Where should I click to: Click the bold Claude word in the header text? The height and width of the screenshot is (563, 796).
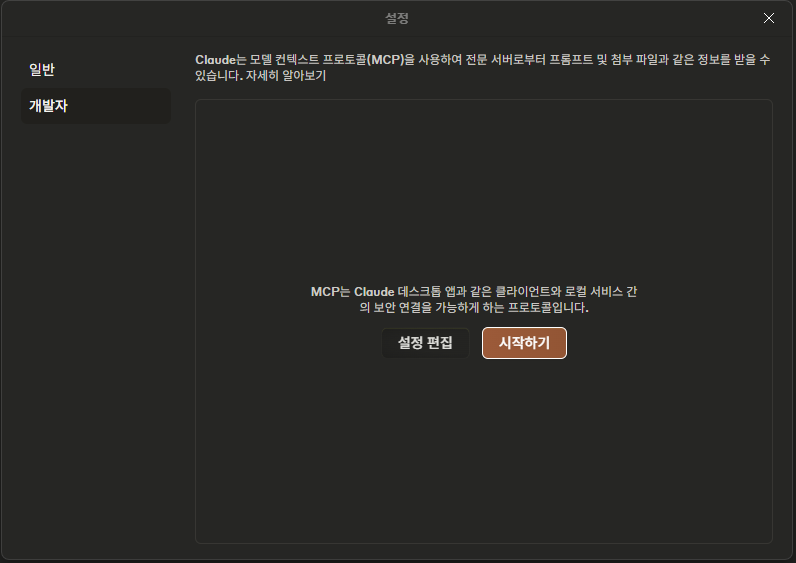[x=216, y=60]
